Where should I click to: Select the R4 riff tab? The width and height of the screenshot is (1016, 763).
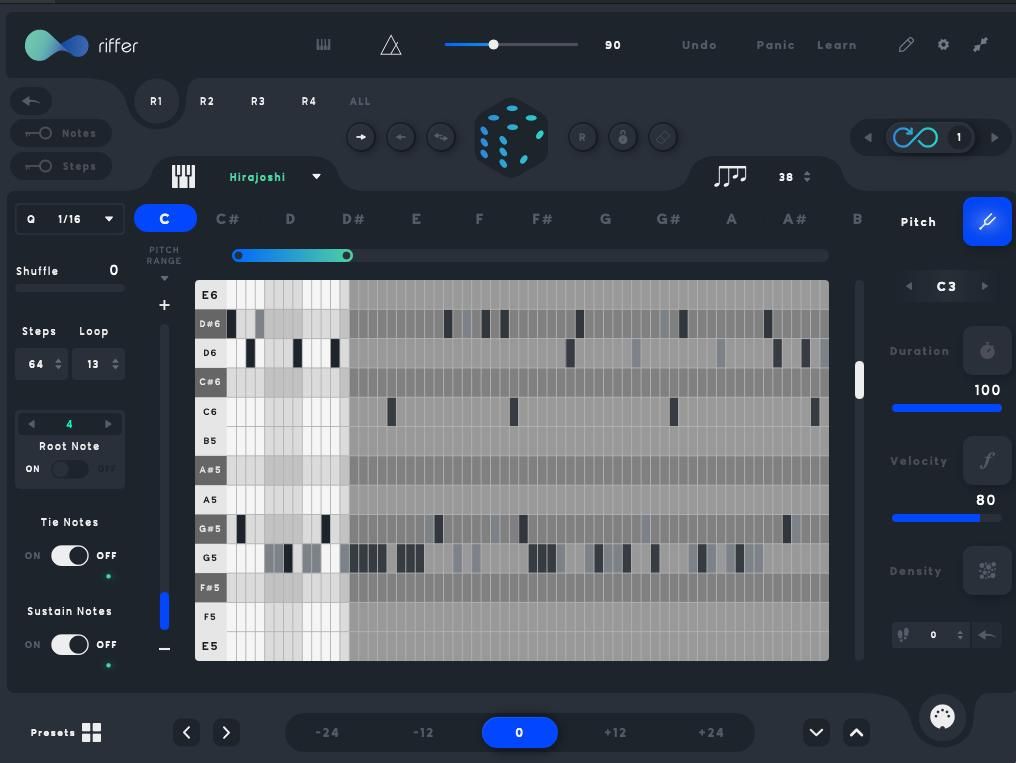(308, 101)
